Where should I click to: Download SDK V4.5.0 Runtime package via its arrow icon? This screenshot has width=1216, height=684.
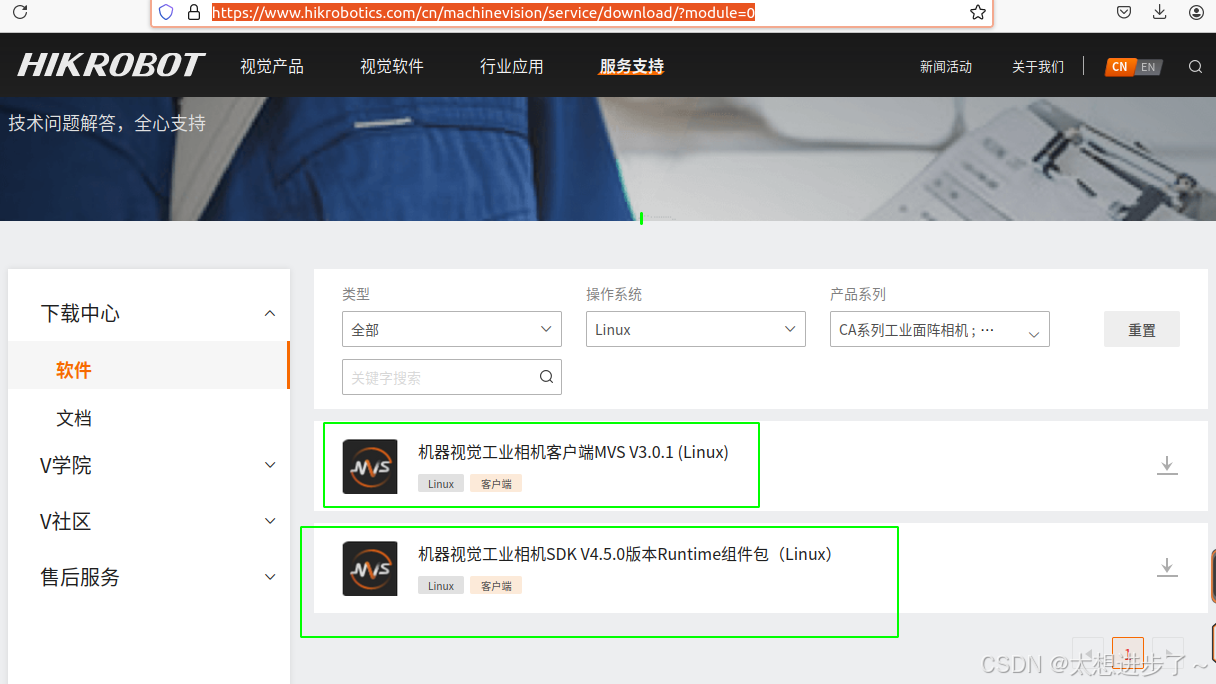(x=1167, y=567)
